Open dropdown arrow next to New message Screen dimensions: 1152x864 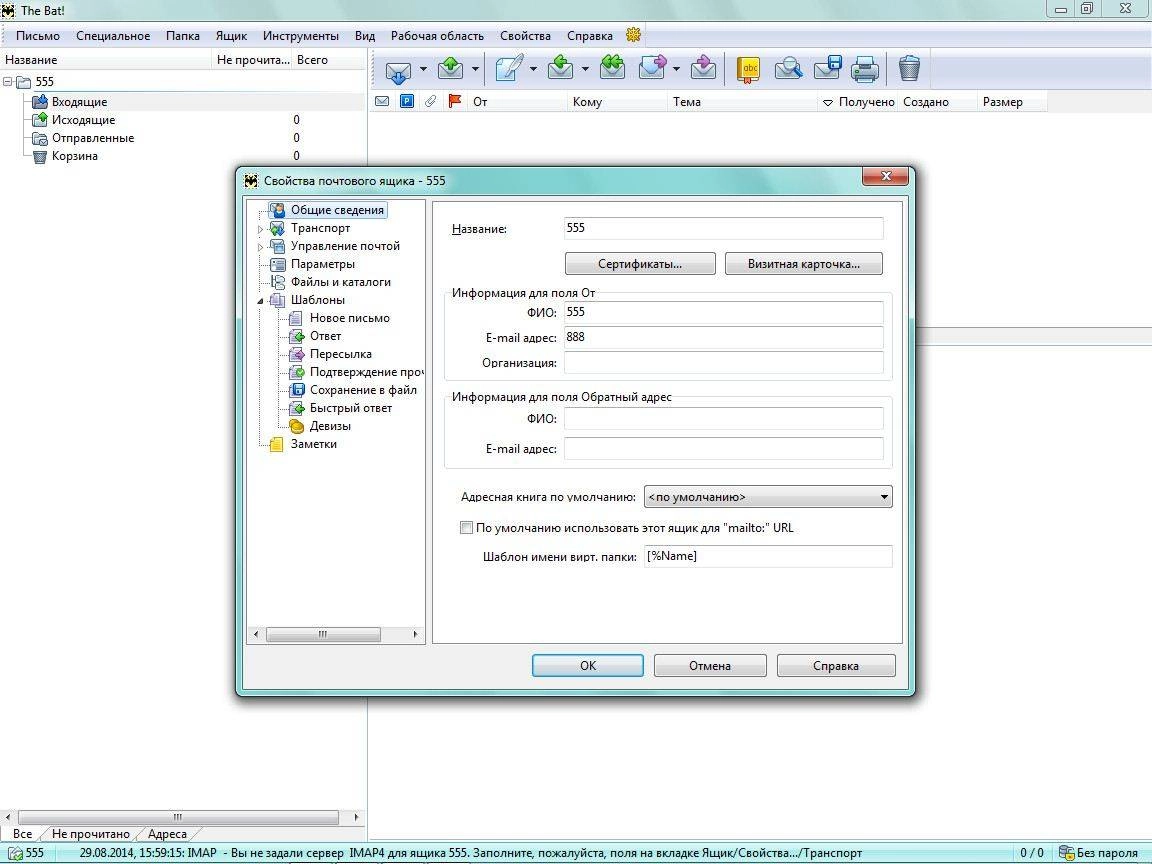click(533, 70)
